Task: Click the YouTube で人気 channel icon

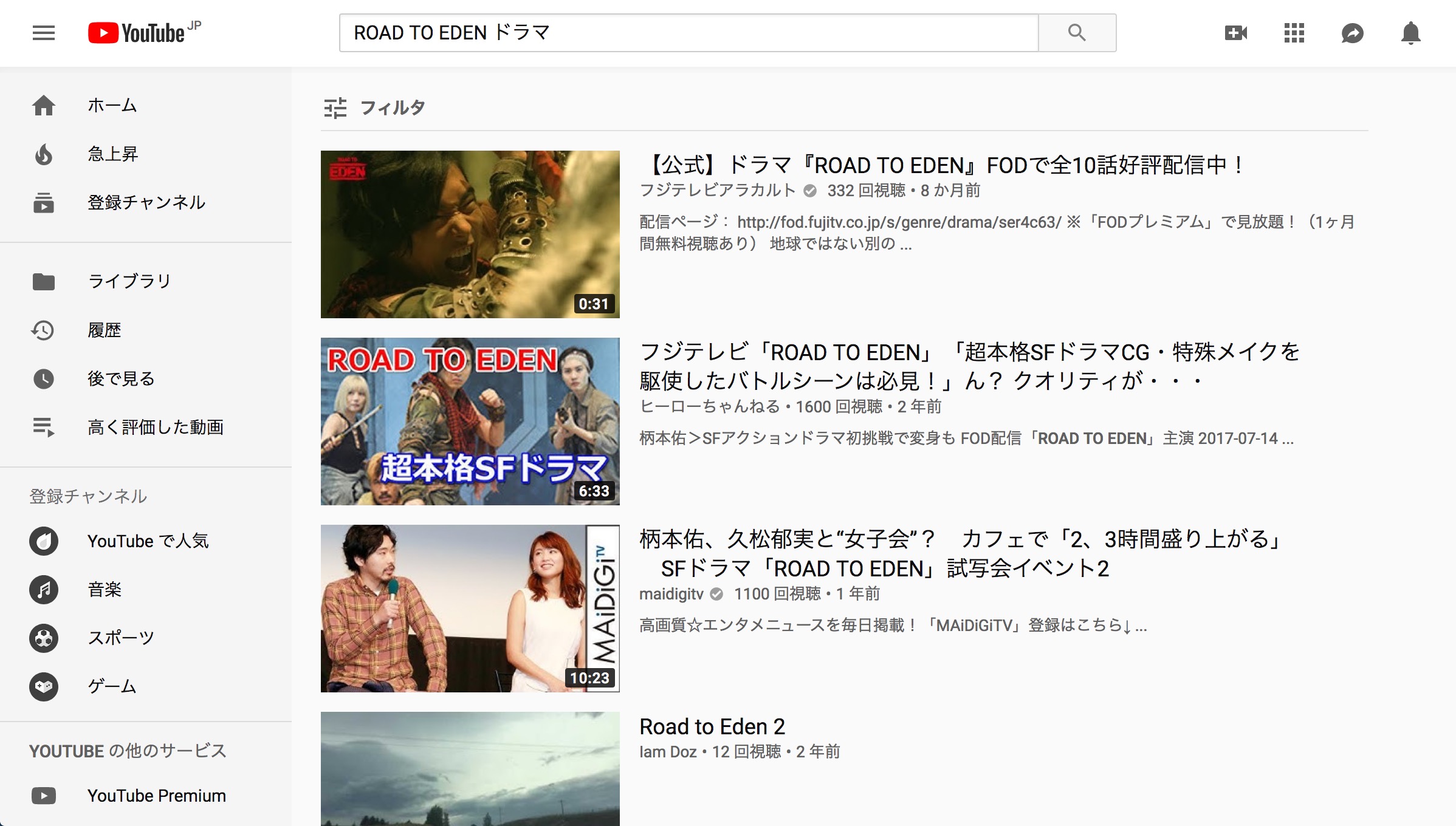Action: click(44, 541)
